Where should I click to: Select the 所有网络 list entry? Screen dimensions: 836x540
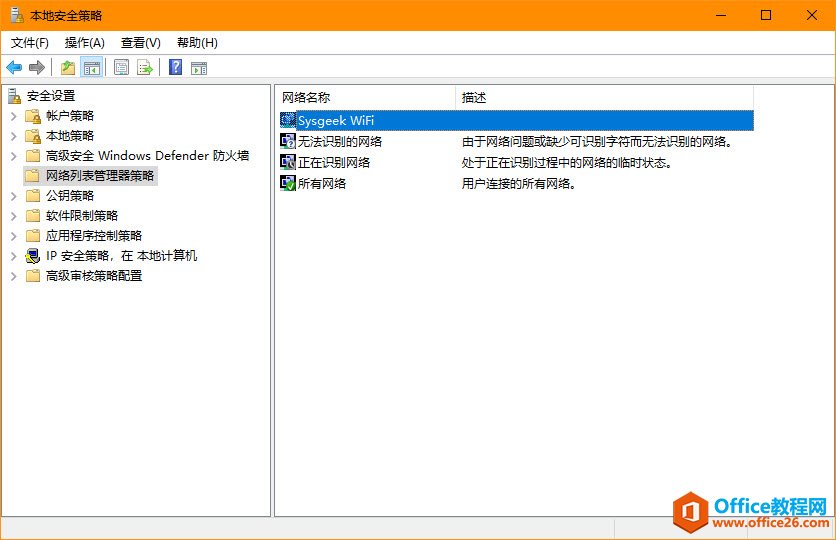click(x=322, y=183)
